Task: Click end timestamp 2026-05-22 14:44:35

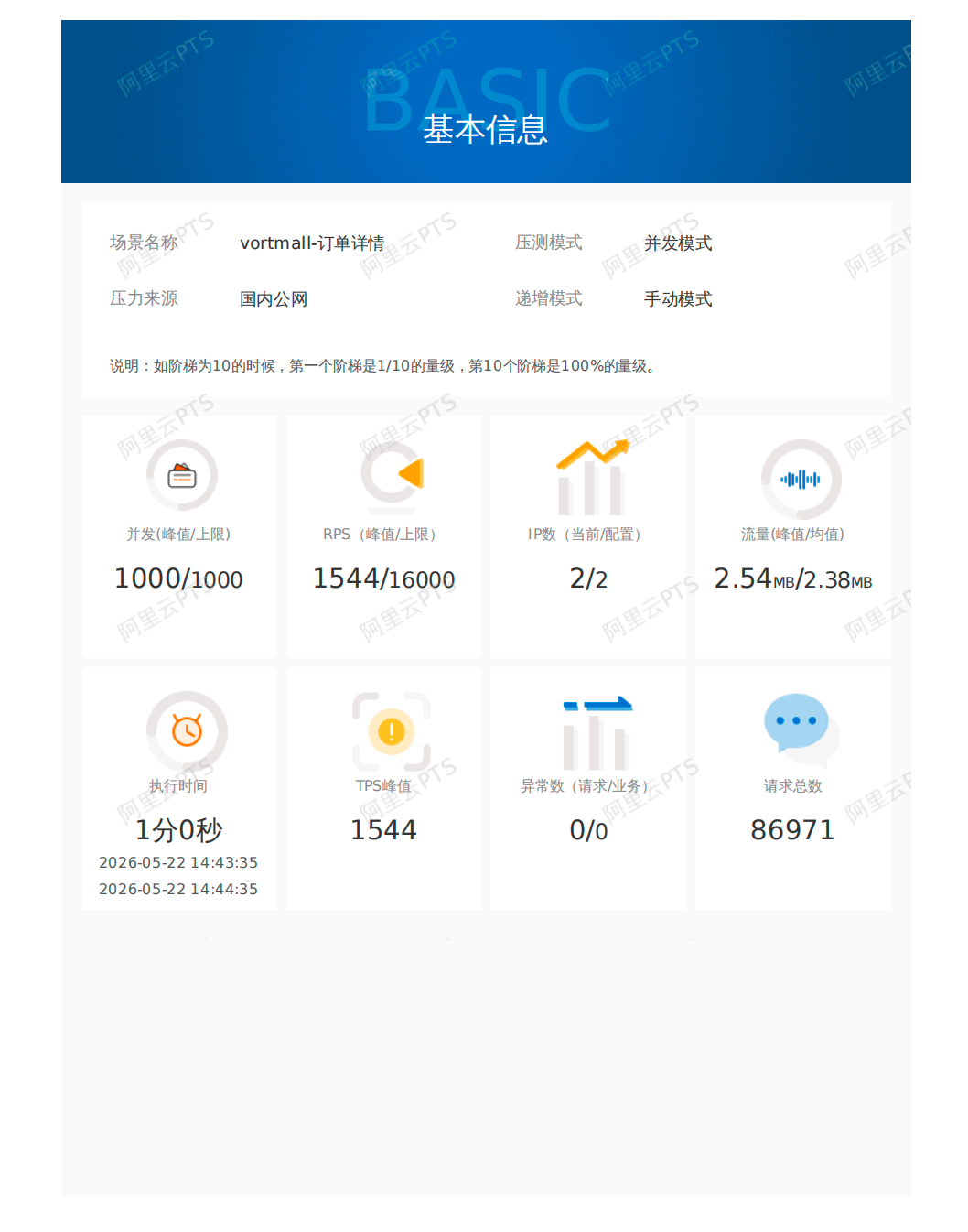Action: coord(178,889)
